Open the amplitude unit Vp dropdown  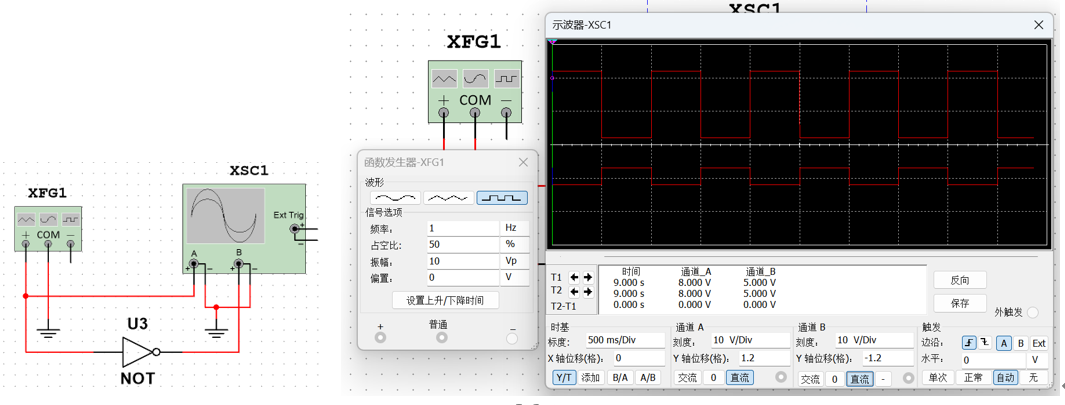coord(514,261)
